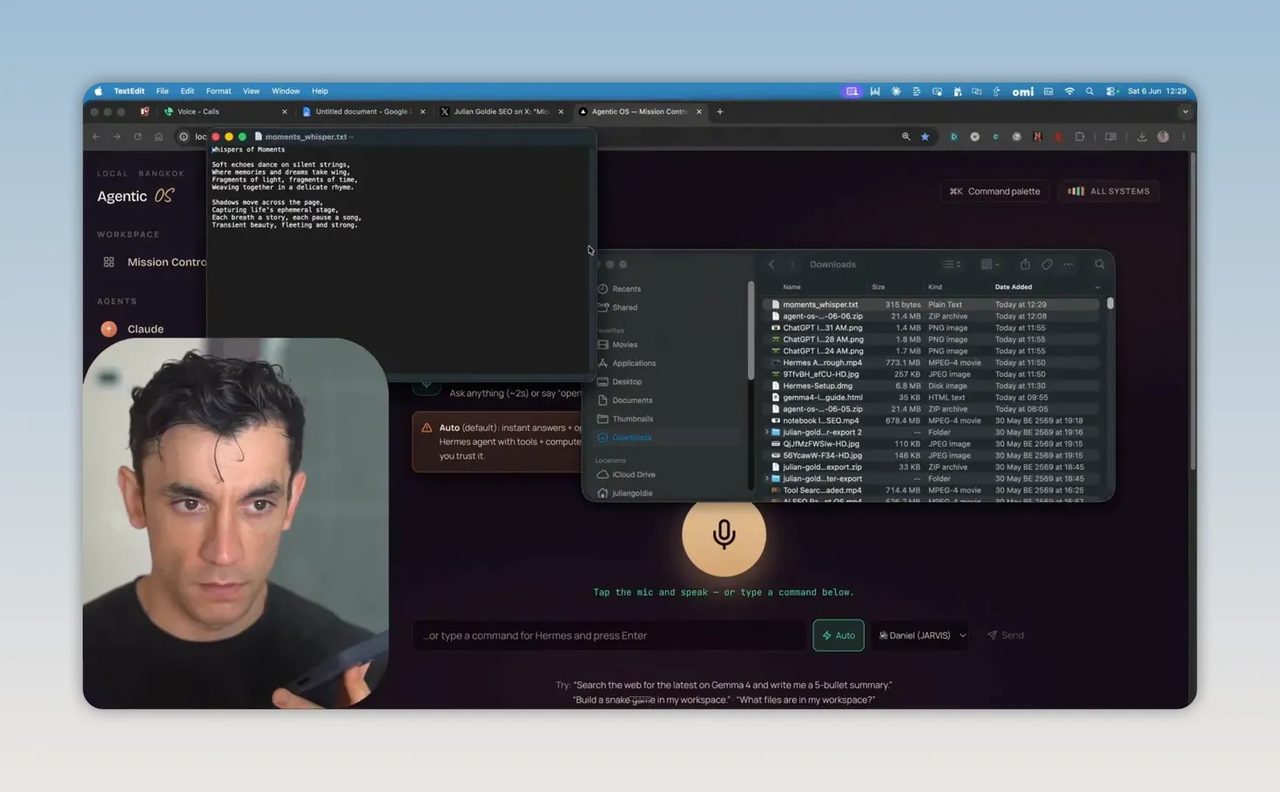Switch to Julian Goldie SEO X tab
The width and height of the screenshot is (1280, 792).
coord(501,111)
